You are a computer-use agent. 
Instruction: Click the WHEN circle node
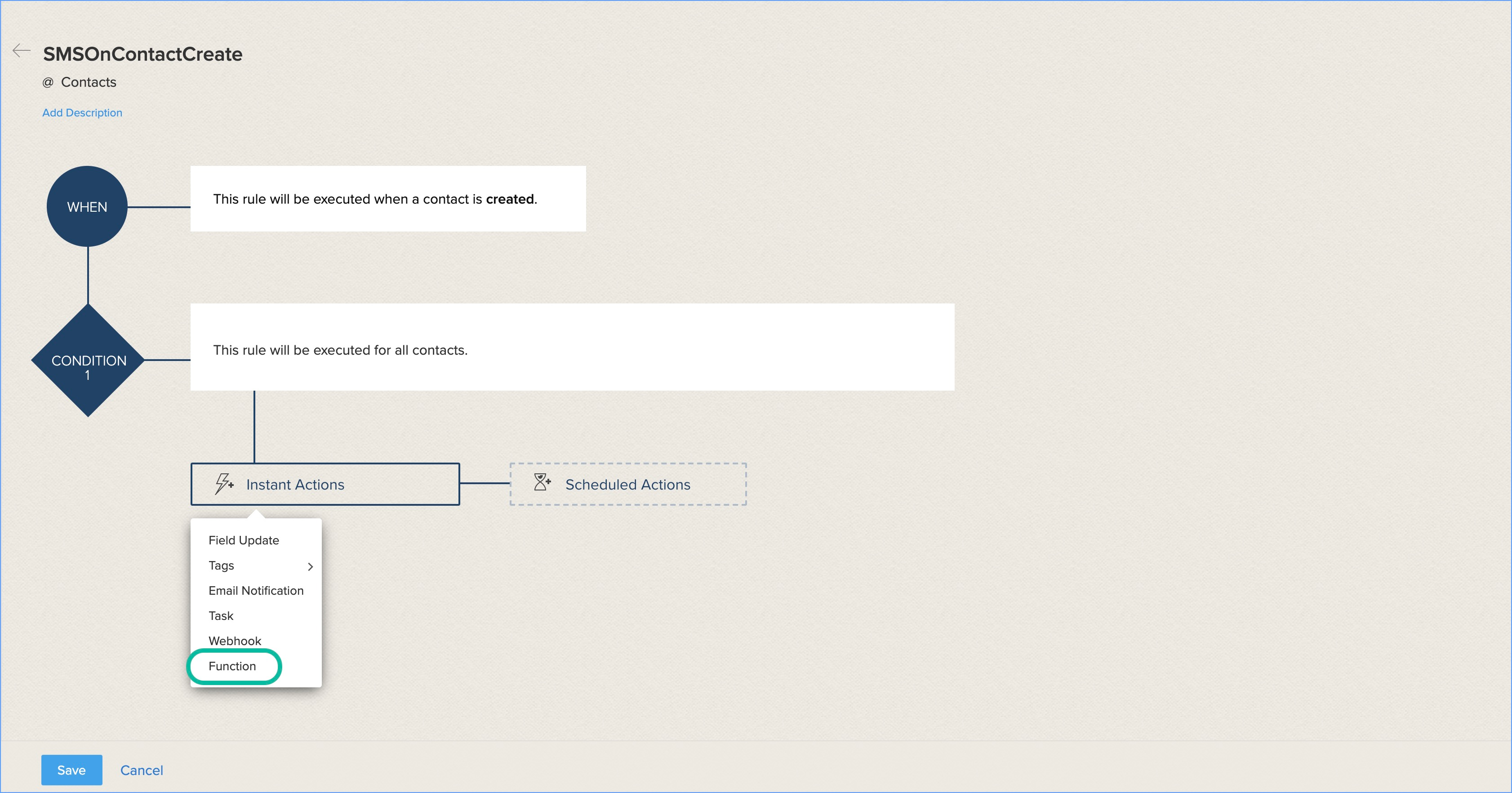(x=87, y=207)
